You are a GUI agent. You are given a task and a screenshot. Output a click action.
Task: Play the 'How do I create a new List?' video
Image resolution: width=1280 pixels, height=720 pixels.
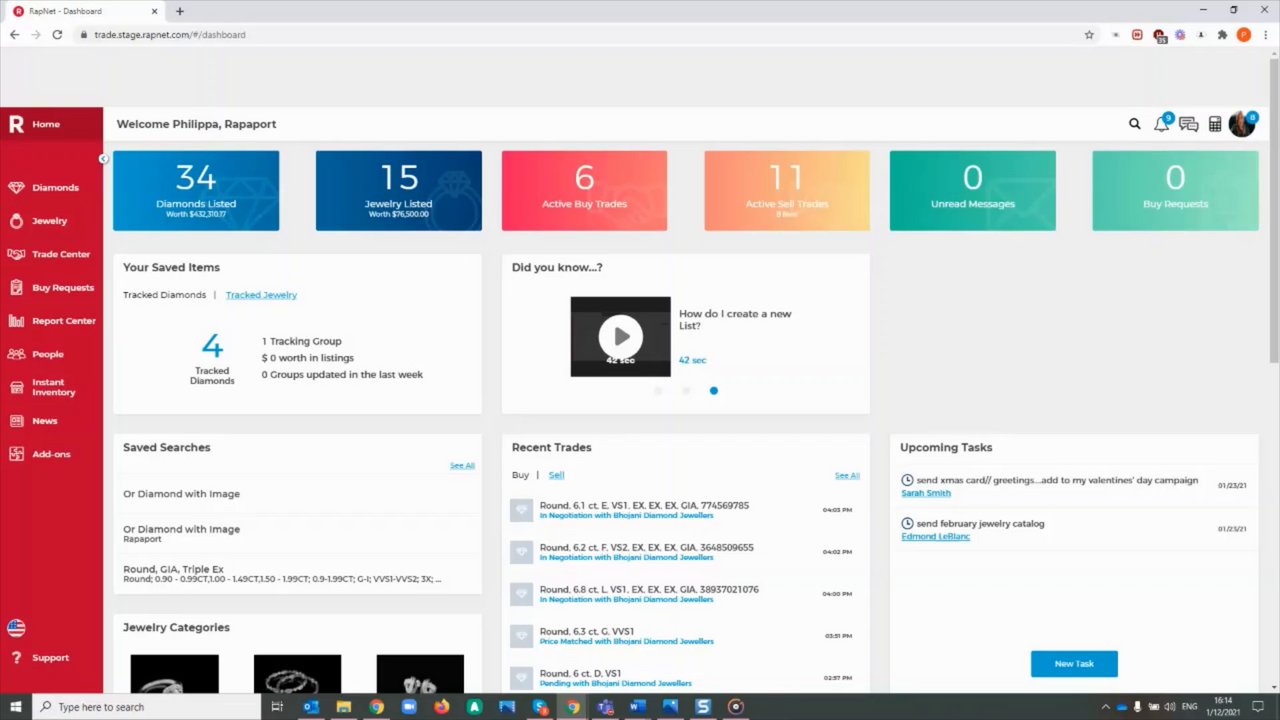click(620, 336)
